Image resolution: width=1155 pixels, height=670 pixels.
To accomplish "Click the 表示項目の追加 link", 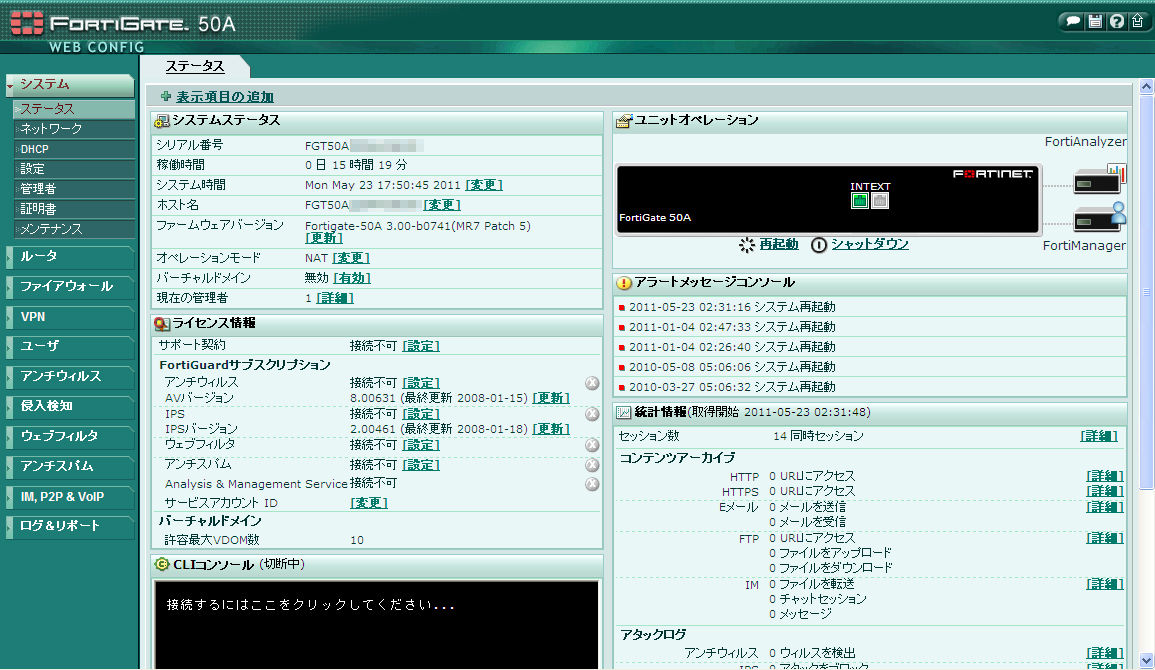I will click(225, 96).
